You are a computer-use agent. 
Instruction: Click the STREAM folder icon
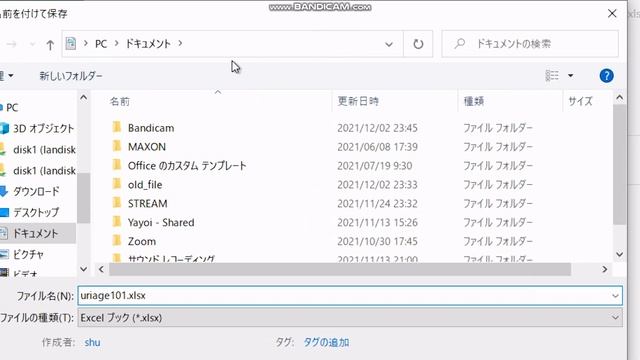click(117, 202)
